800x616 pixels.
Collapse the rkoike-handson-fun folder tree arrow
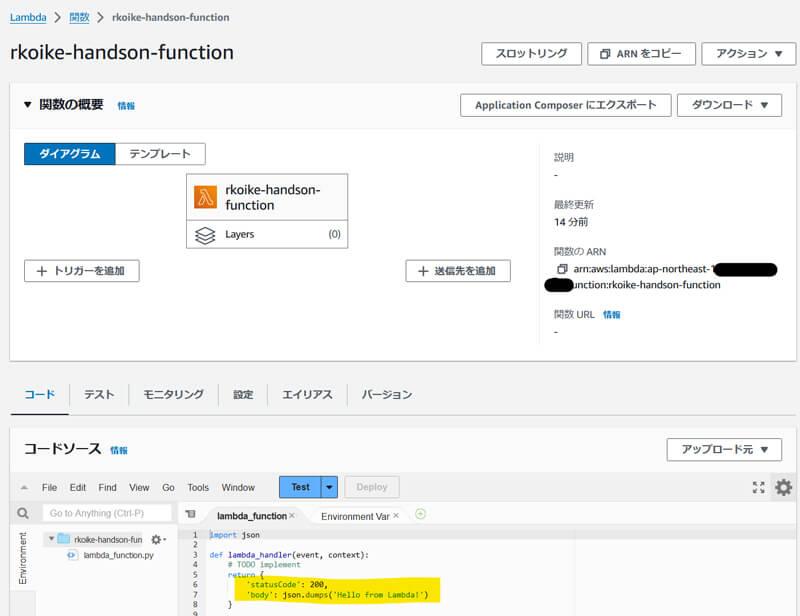[51, 538]
